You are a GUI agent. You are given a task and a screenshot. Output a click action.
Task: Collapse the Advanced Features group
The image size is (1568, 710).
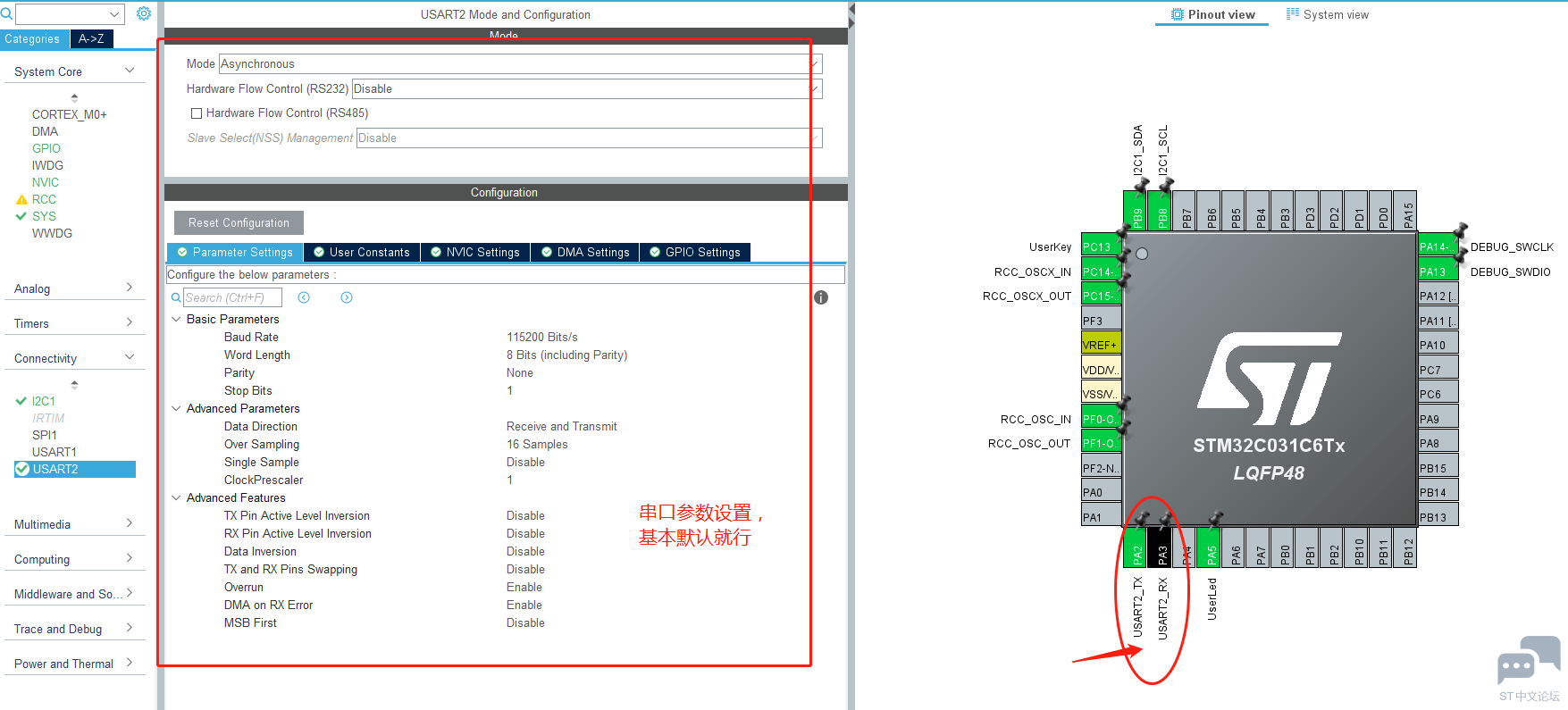(176, 497)
